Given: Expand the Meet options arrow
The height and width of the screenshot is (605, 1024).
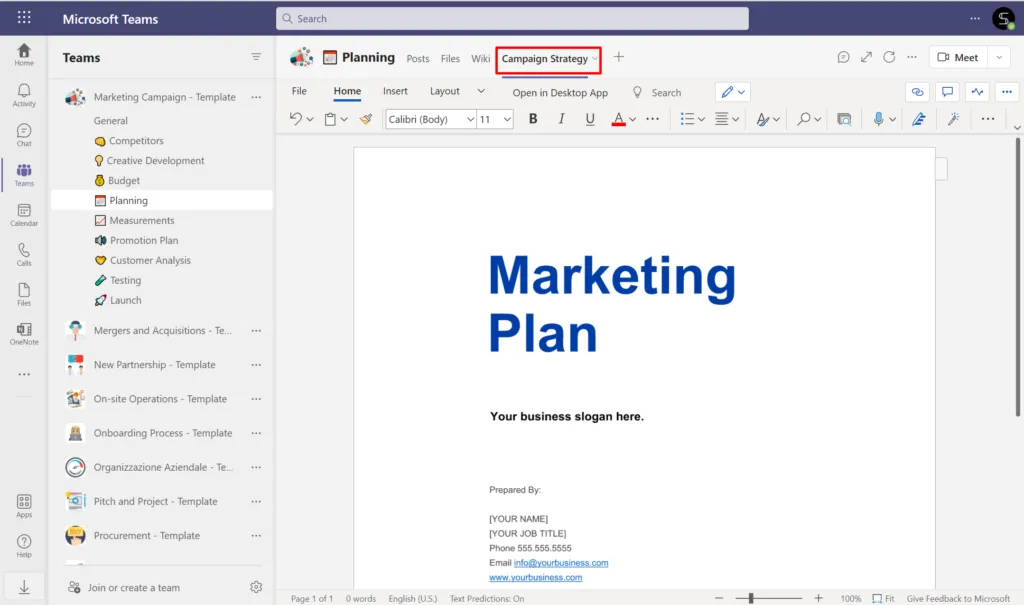Looking at the screenshot, I should coord(999,57).
